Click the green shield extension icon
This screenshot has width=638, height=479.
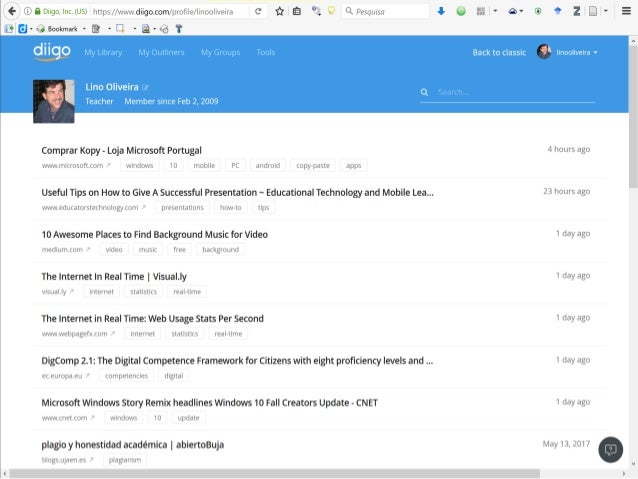(538, 11)
